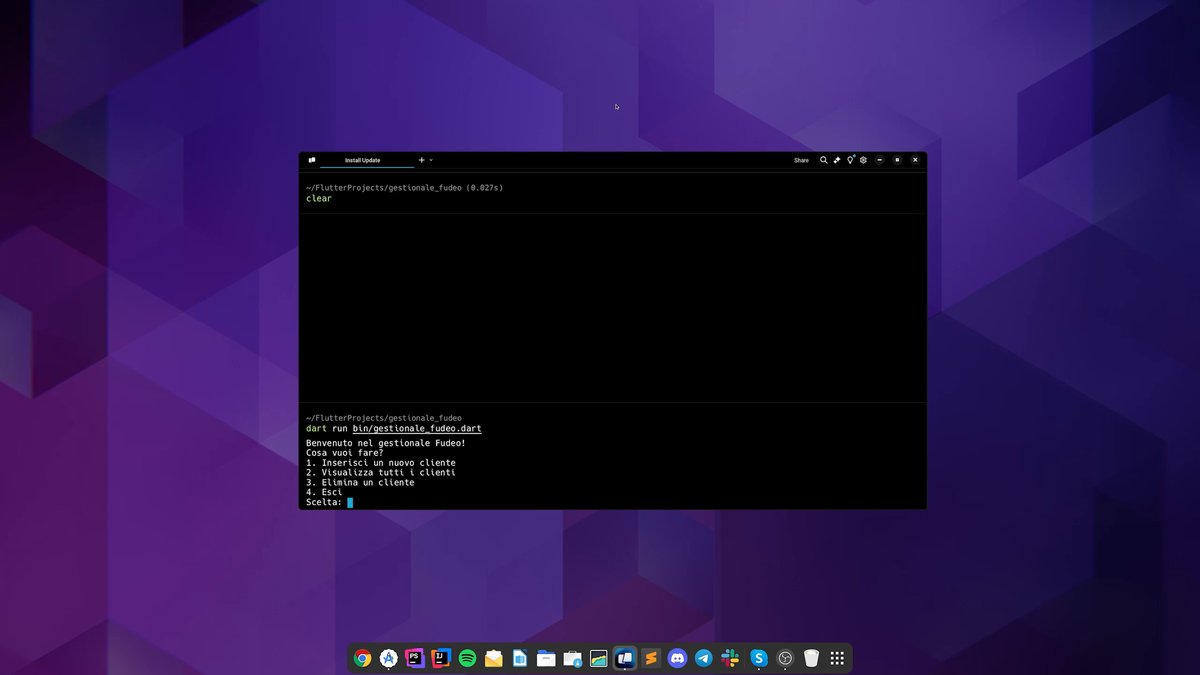The width and height of the screenshot is (1200, 675).
Task: Click the bin/gestionale_fudeo.dart path link
Action: [416, 428]
